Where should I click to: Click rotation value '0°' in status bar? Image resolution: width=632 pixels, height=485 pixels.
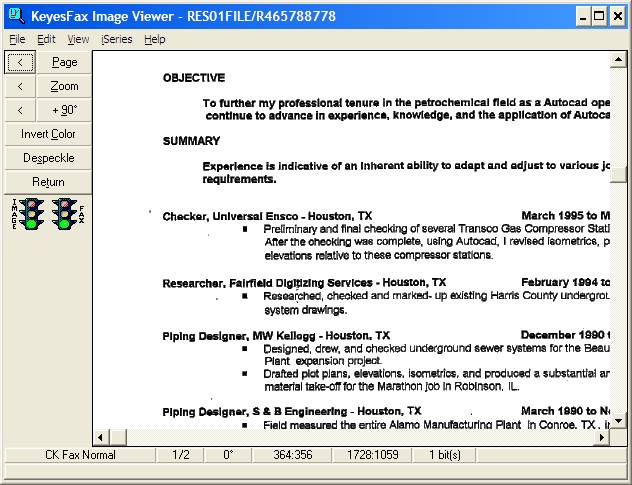pos(228,455)
